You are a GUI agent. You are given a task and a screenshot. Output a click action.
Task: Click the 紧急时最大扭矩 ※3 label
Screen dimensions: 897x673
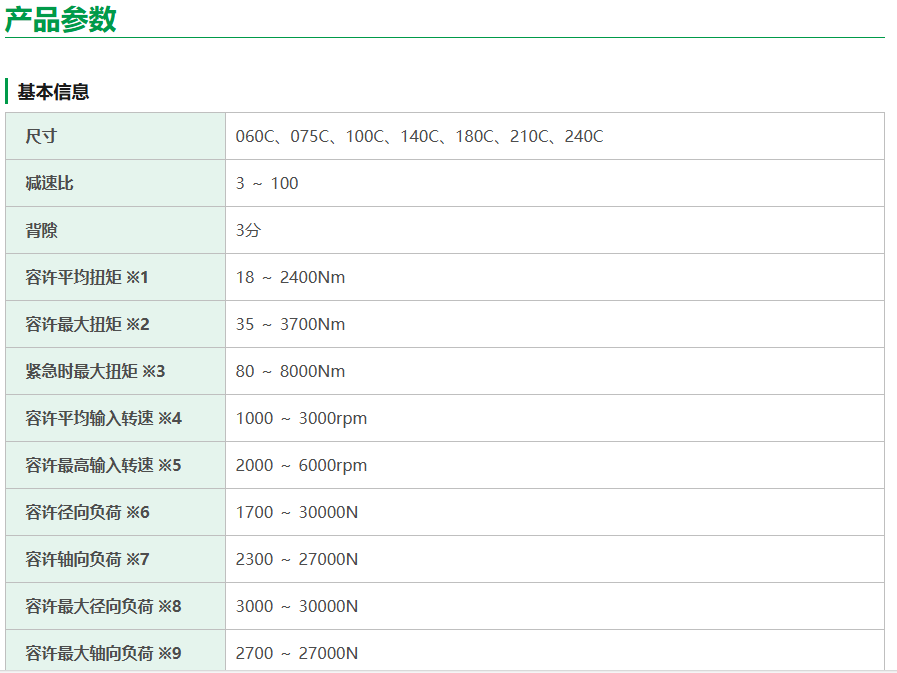(x=95, y=371)
